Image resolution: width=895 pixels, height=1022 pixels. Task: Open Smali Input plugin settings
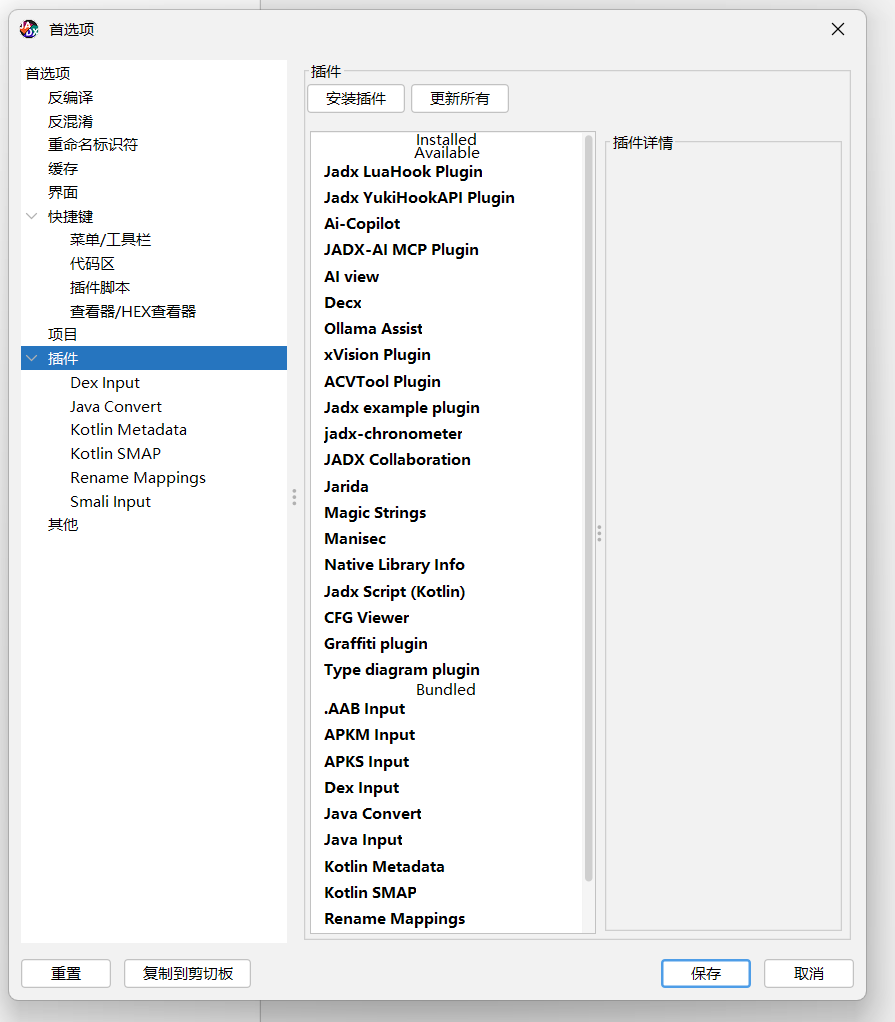click(x=110, y=502)
